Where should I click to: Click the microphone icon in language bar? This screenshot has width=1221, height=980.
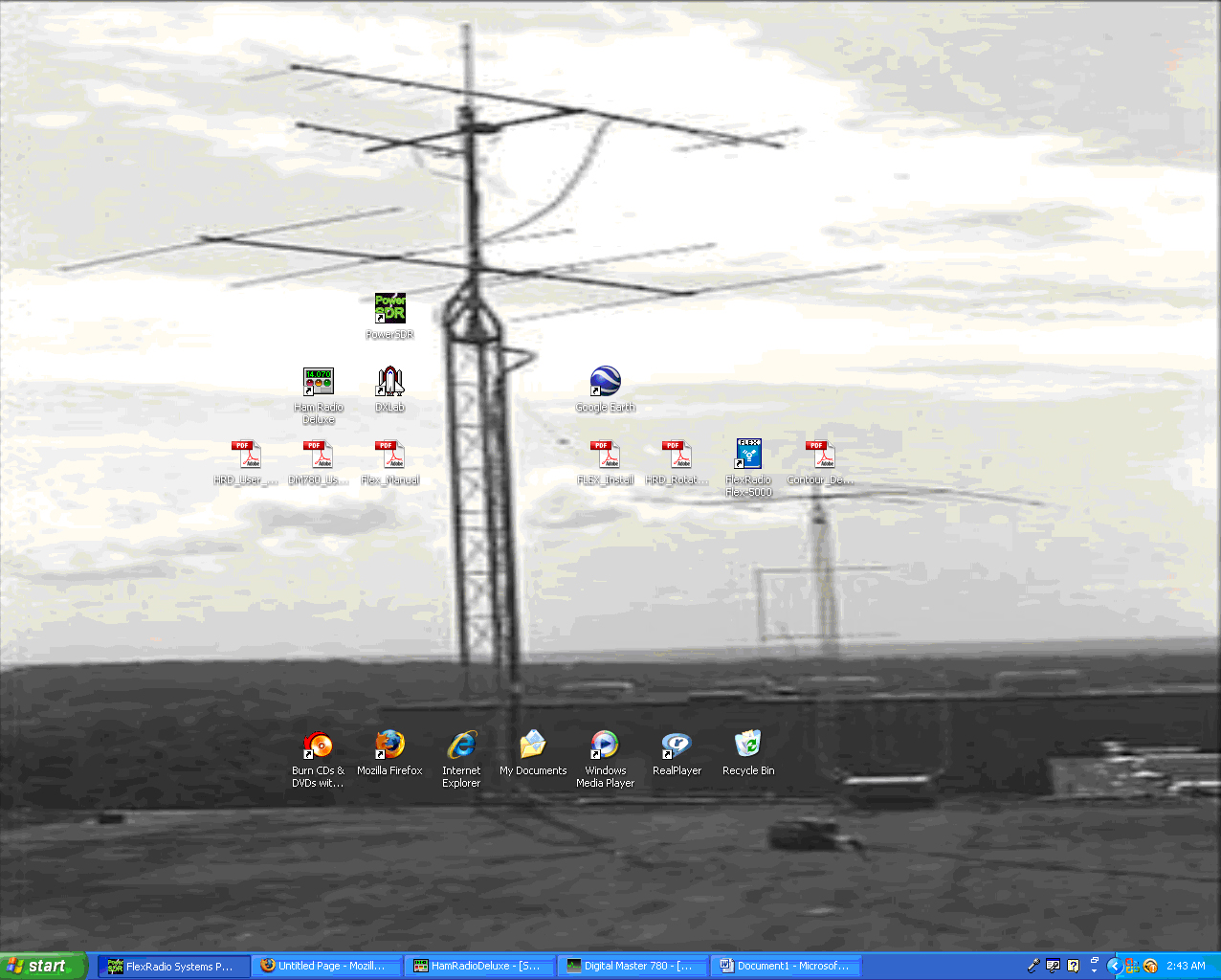click(x=1033, y=966)
